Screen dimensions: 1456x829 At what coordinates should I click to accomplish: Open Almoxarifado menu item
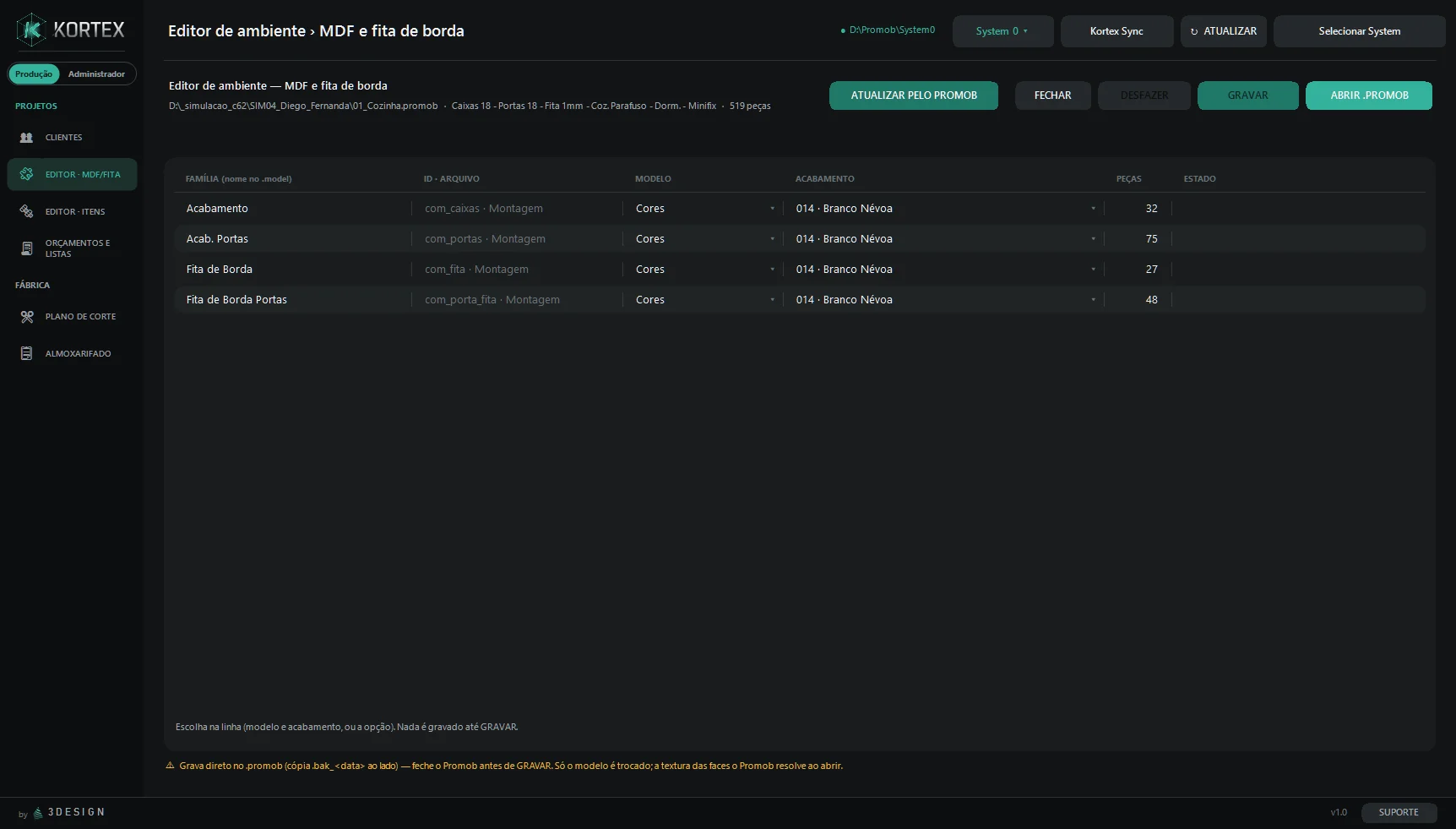click(72, 353)
